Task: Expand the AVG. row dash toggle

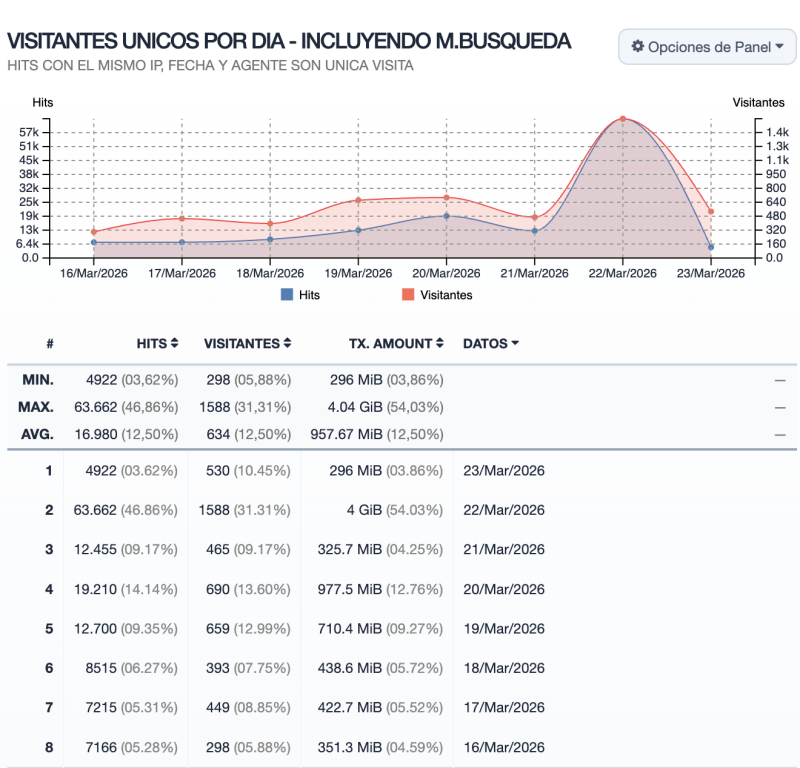Action: [x=780, y=435]
